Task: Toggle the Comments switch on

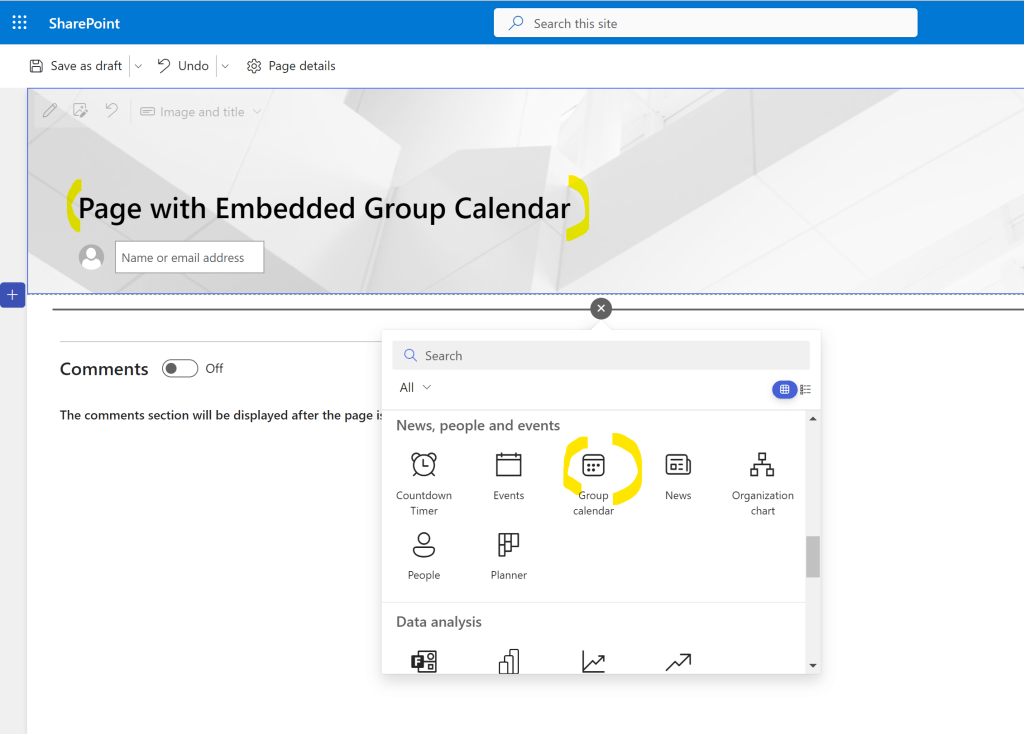Action: tap(180, 369)
